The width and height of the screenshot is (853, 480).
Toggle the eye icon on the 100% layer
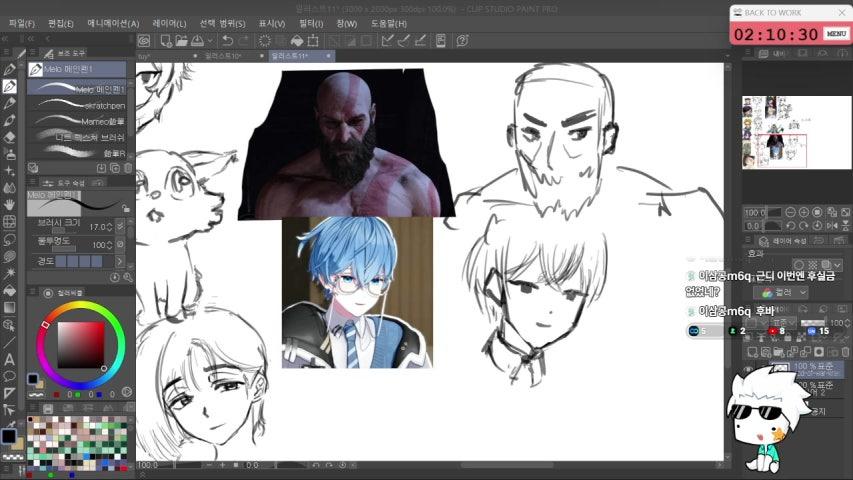point(749,368)
